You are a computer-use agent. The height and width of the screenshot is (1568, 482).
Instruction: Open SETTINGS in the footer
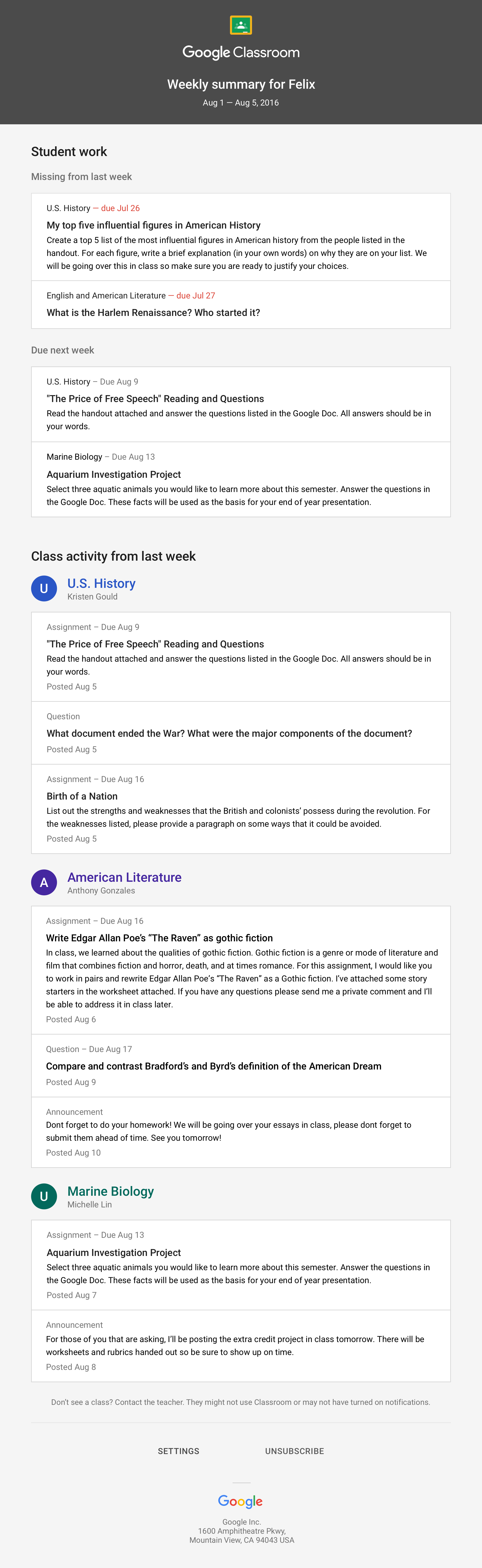pos(179,1451)
